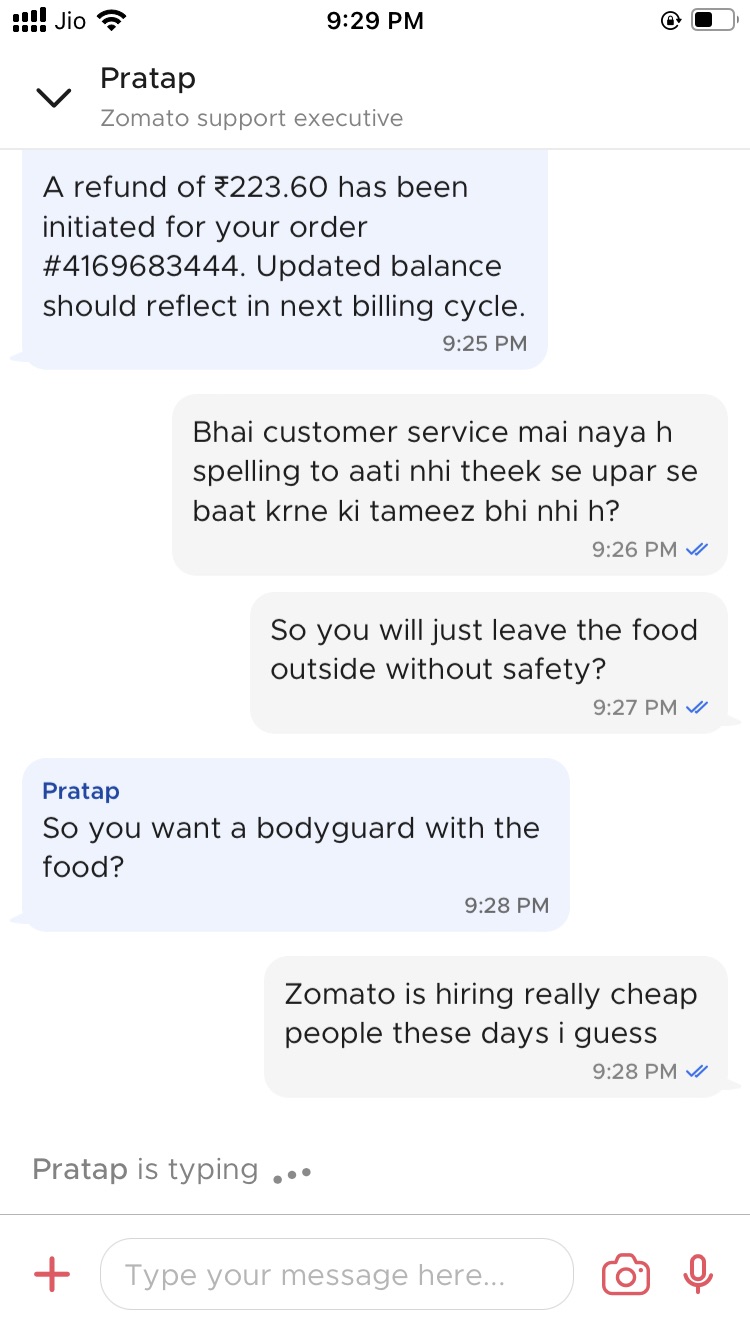
Task: Tap the 9:29 PM status bar clock
Action: (375, 20)
